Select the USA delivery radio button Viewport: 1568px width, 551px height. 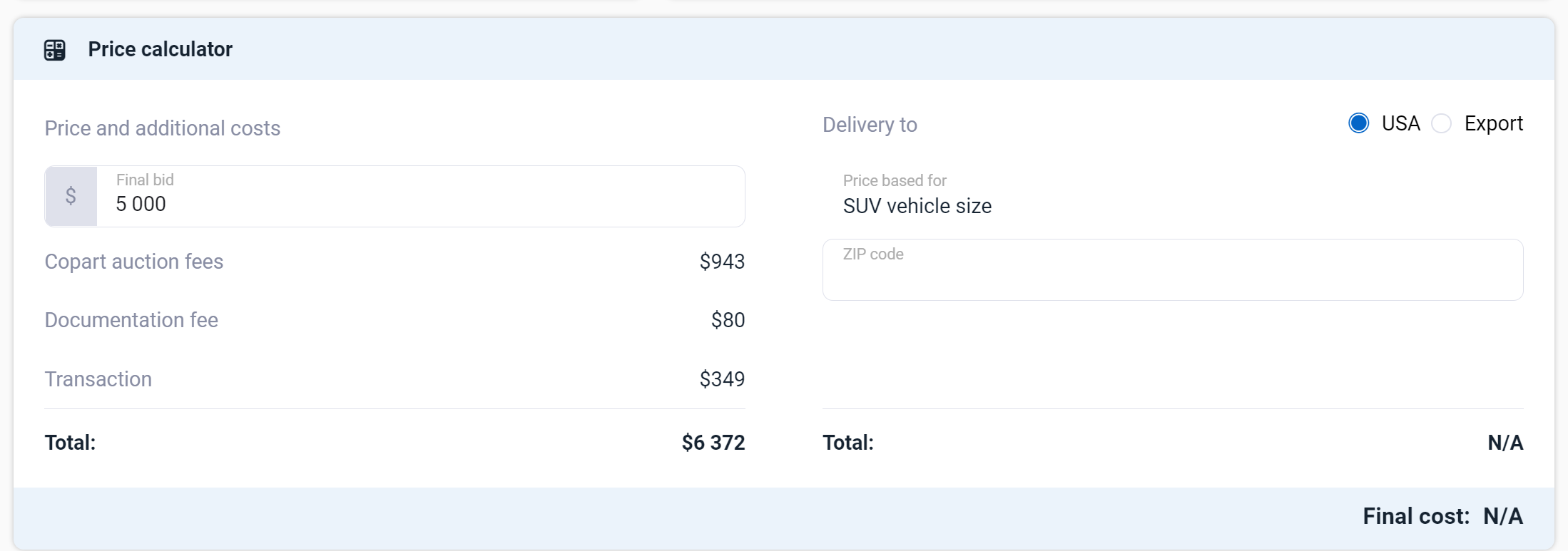click(1358, 123)
